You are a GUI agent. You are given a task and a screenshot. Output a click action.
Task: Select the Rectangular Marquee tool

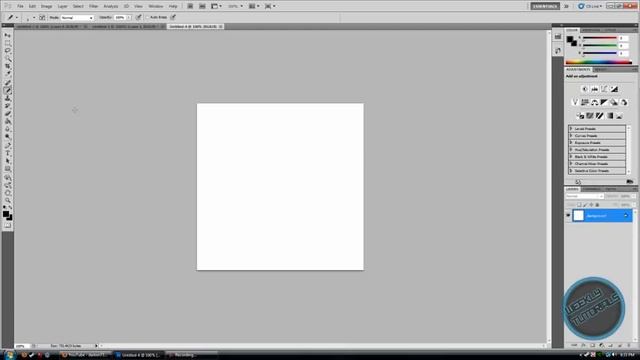(x=7, y=43)
